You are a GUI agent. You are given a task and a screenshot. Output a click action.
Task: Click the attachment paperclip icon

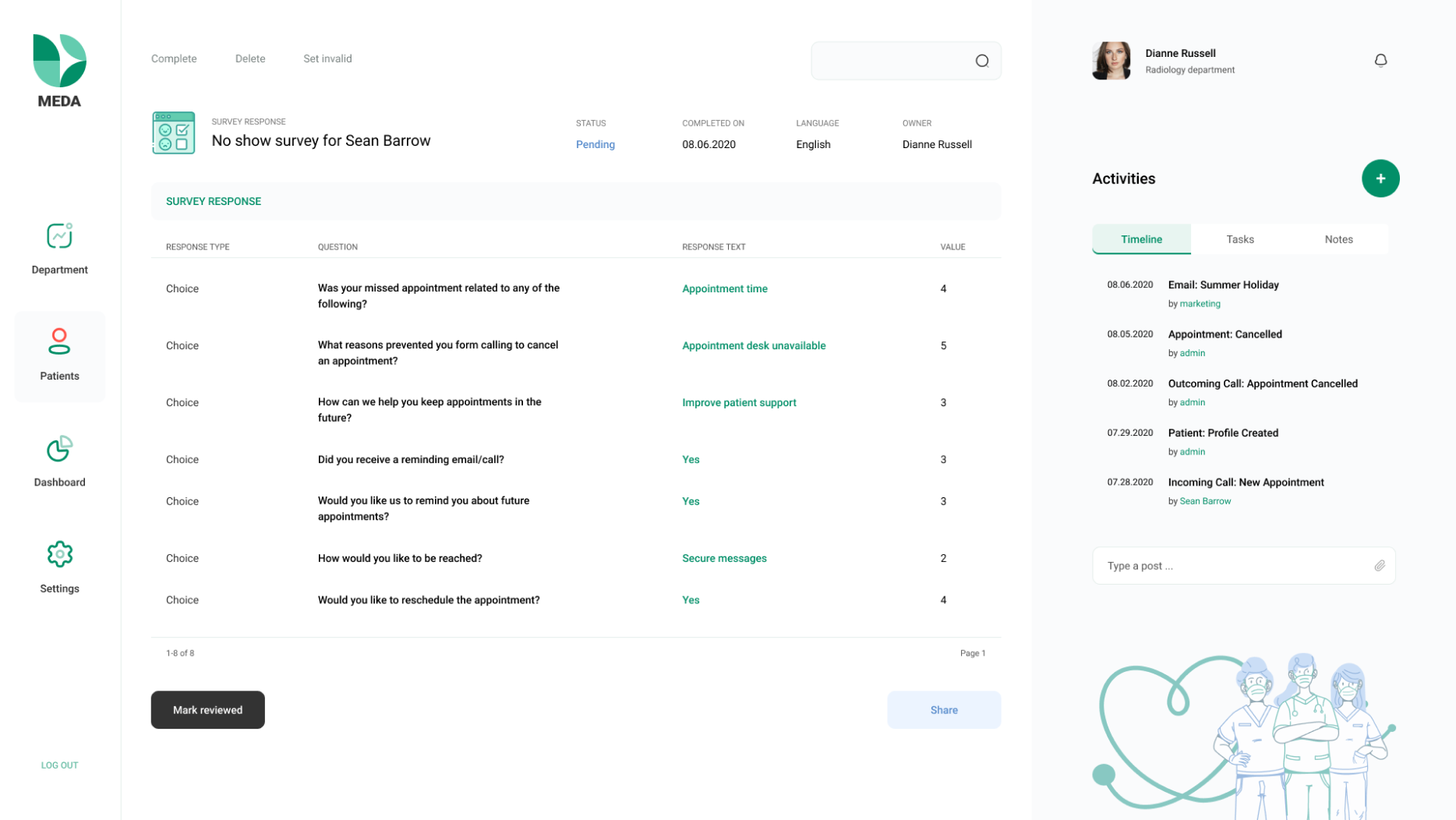point(1380,566)
